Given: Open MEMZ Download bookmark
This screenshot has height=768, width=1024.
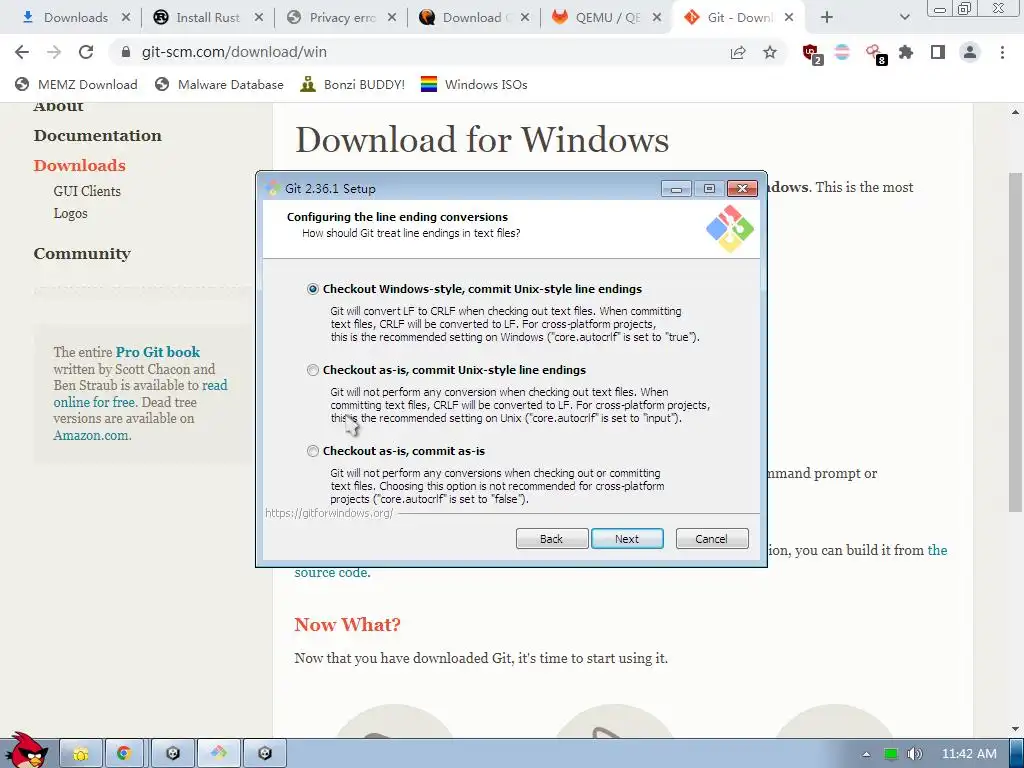Looking at the screenshot, I should [x=76, y=84].
